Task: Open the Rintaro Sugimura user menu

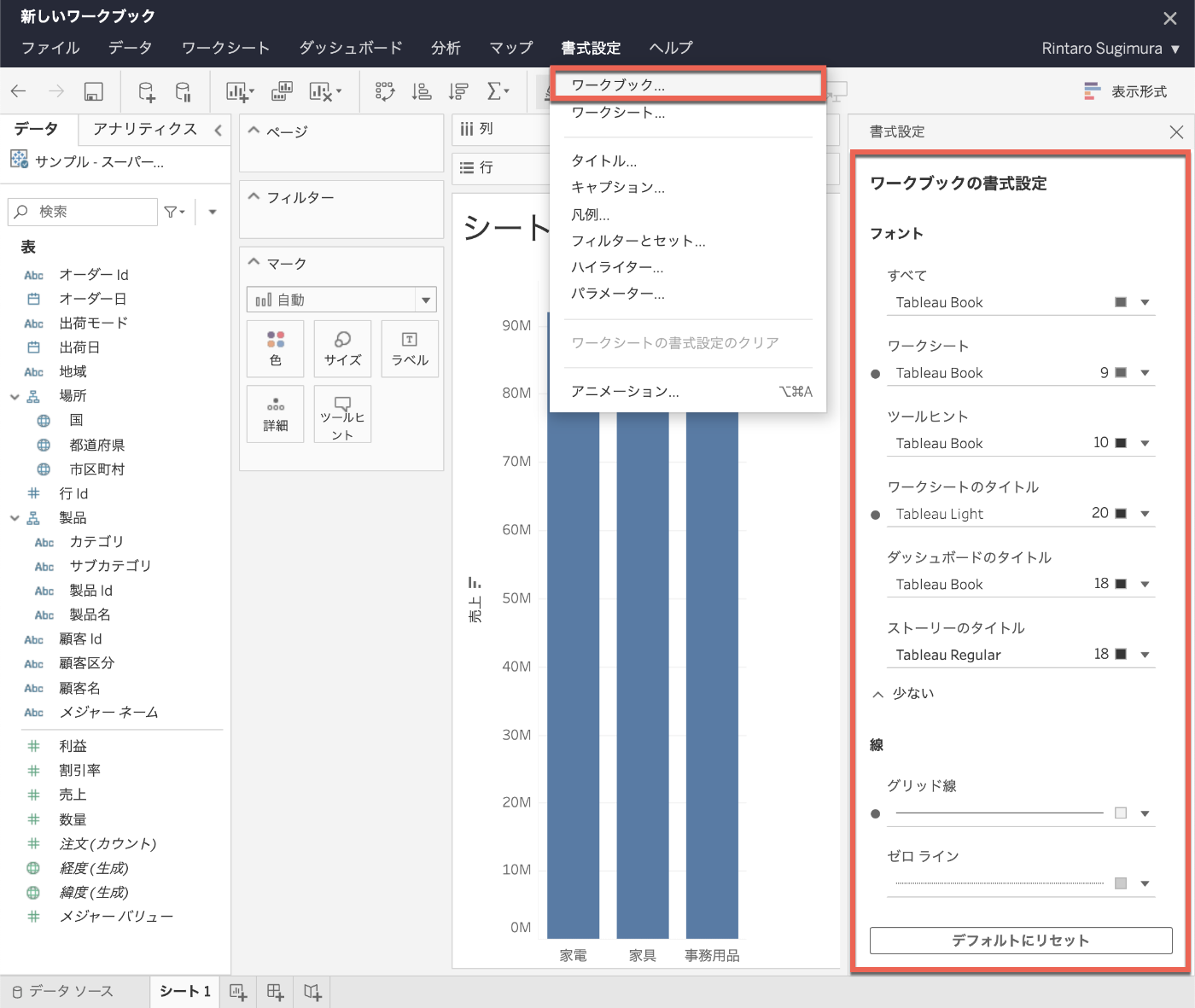Action: [1110, 49]
